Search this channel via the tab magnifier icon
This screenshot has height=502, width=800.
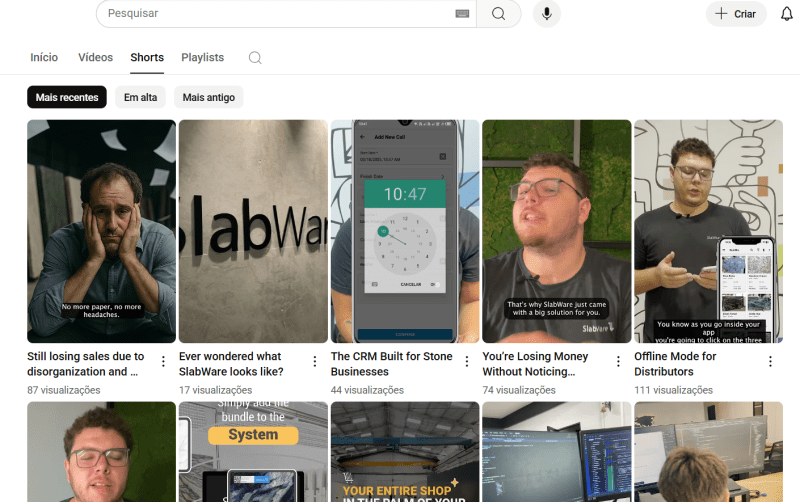(x=255, y=58)
